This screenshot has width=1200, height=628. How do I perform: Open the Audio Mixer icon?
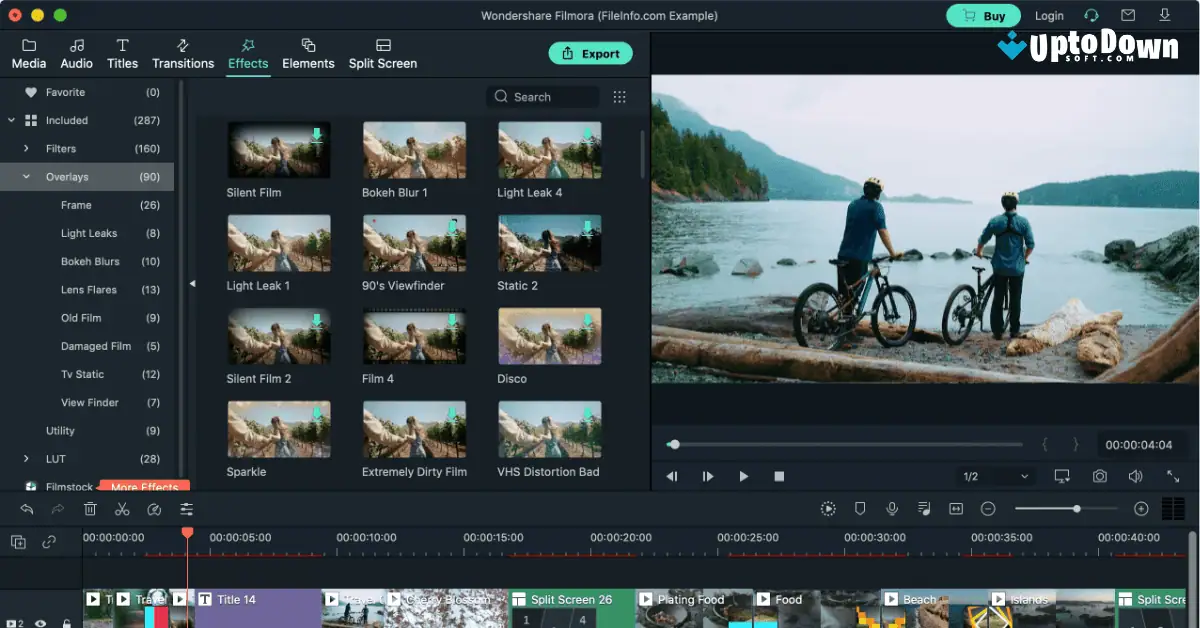[923, 509]
